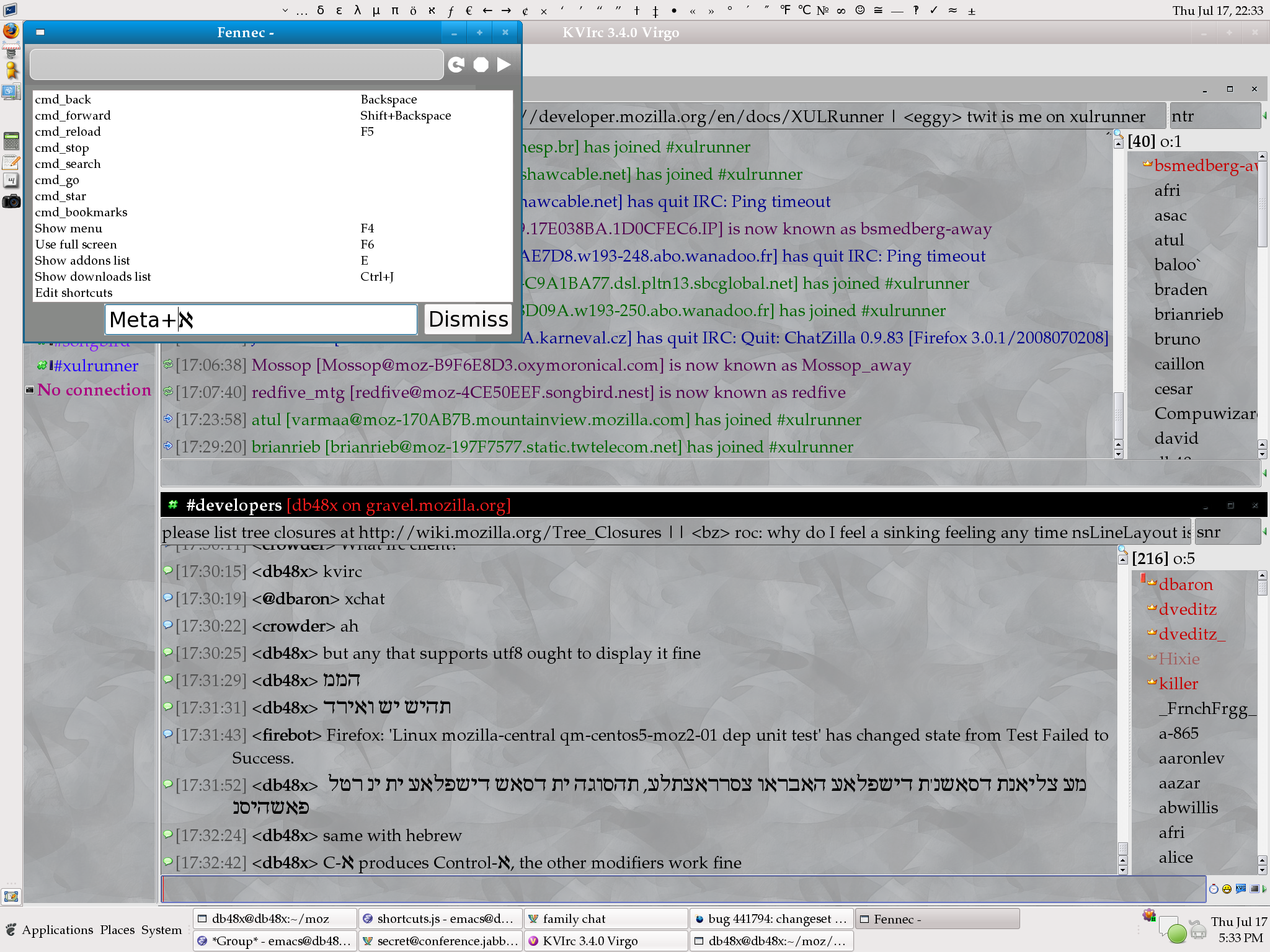The height and width of the screenshot is (952, 1270).
Task: Switch to the shortcuts.js emacs taskbar window
Action: tap(440, 919)
